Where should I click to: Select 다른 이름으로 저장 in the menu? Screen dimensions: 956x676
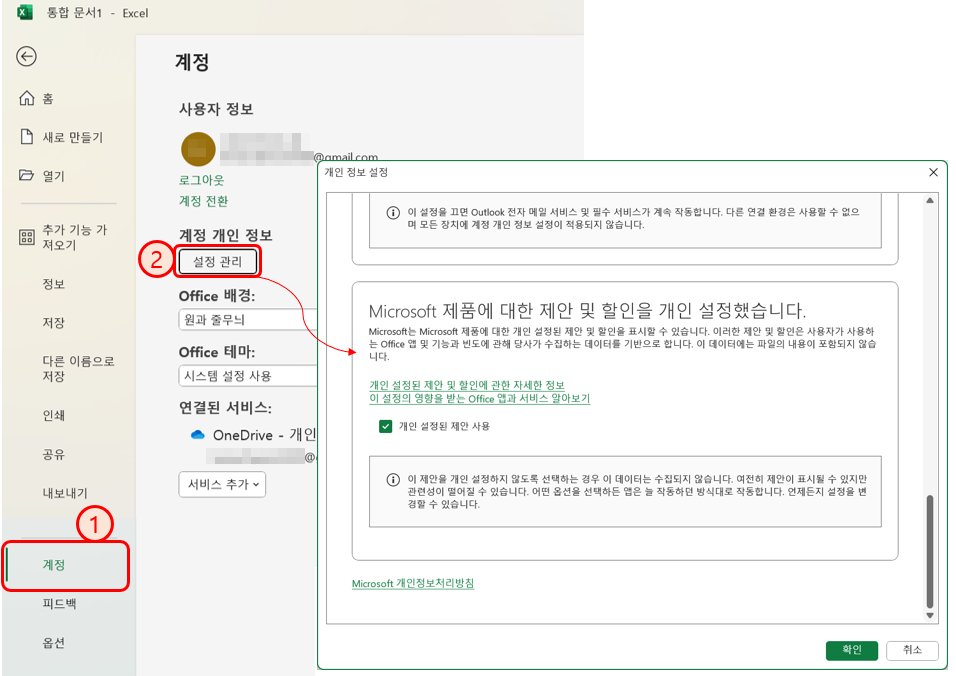pos(79,368)
